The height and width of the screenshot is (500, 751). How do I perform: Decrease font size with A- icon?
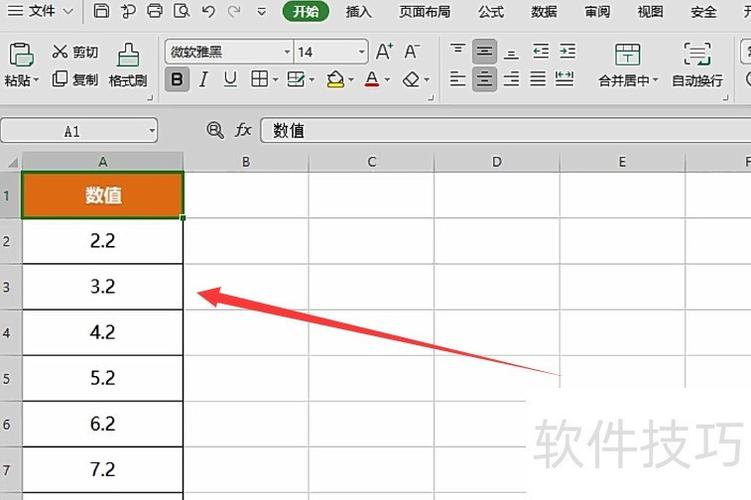tap(411, 51)
